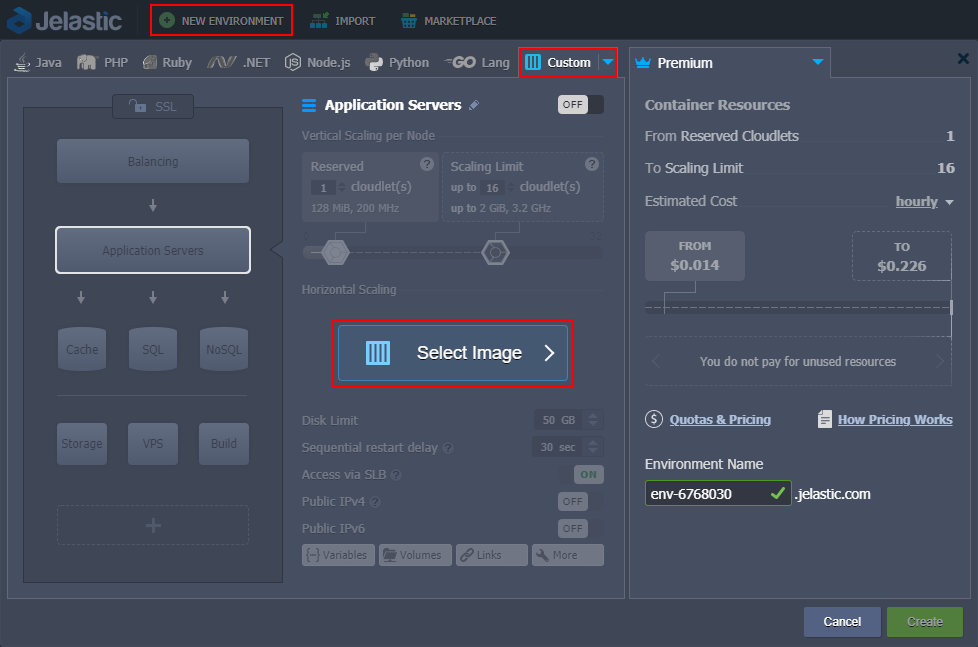978x647 pixels.
Task: Open the Variables button
Action: 338,555
